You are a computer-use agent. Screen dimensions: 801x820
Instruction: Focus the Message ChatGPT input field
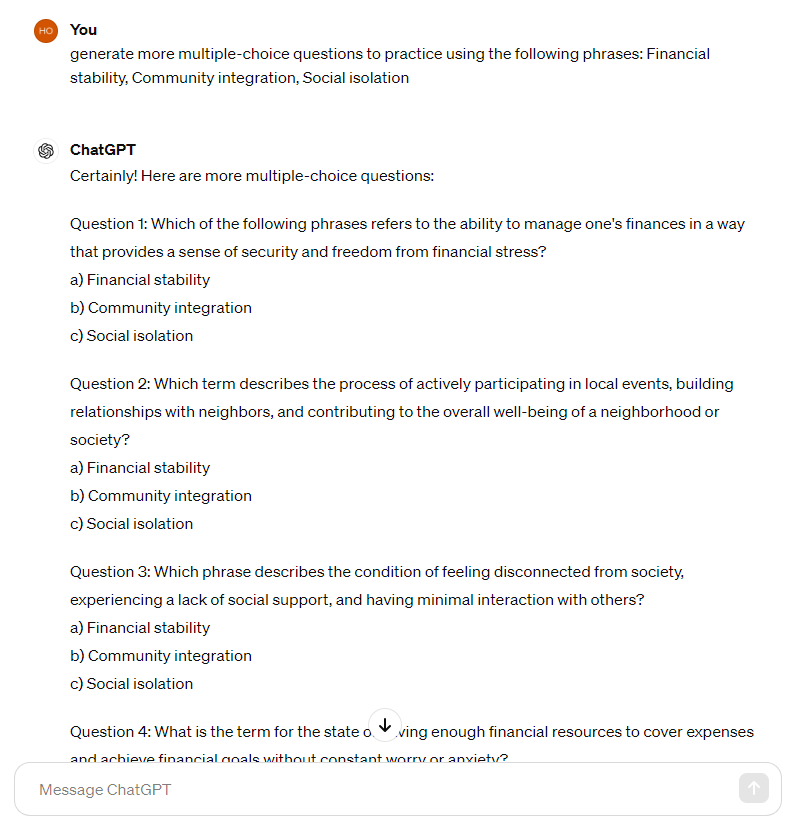[x=380, y=790]
